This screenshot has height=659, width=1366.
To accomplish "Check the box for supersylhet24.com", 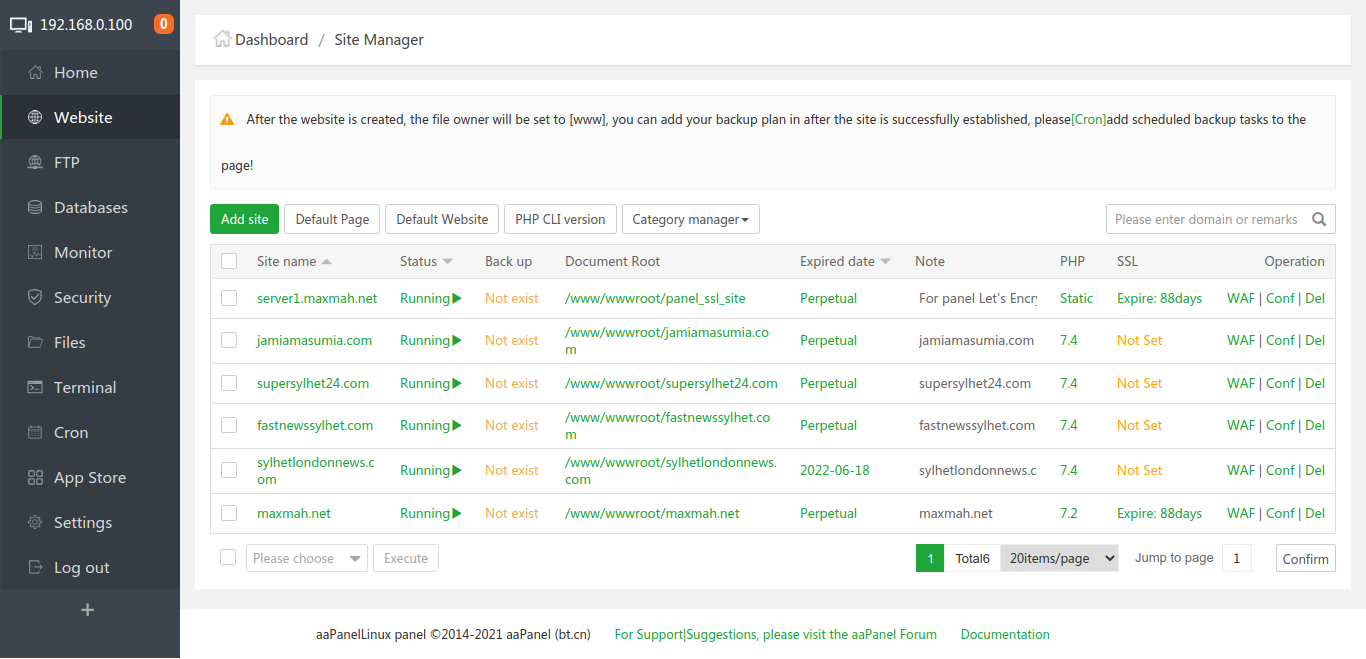I will (x=229, y=383).
